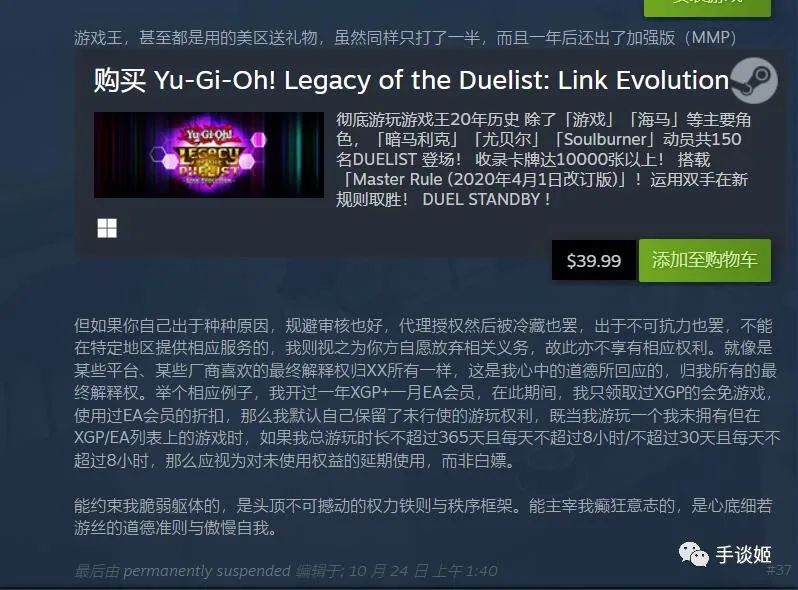The image size is (798, 590).
Task: Click the top line mentioning 加强版（MMP）
Action: tap(405, 37)
